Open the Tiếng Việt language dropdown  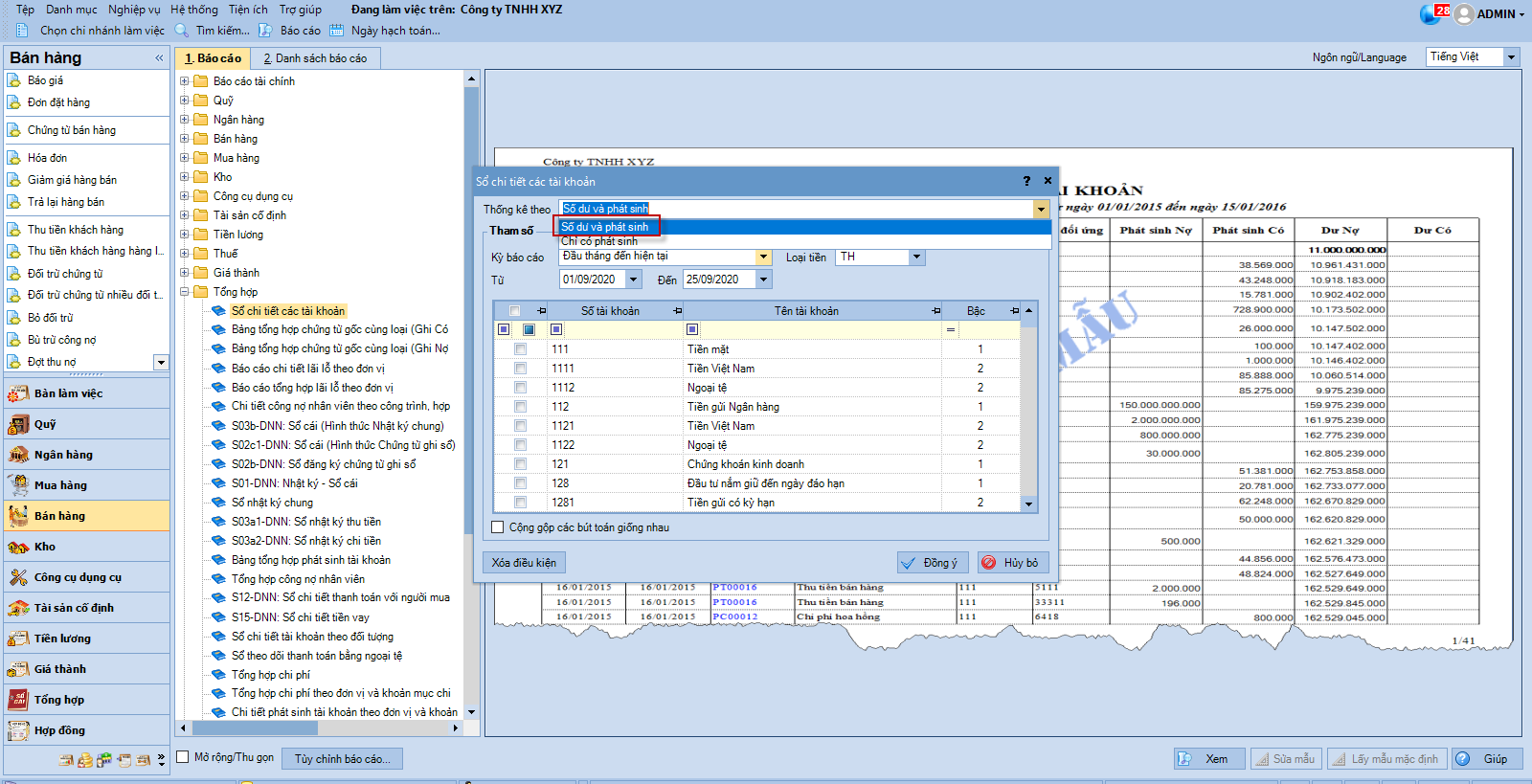(x=1512, y=57)
